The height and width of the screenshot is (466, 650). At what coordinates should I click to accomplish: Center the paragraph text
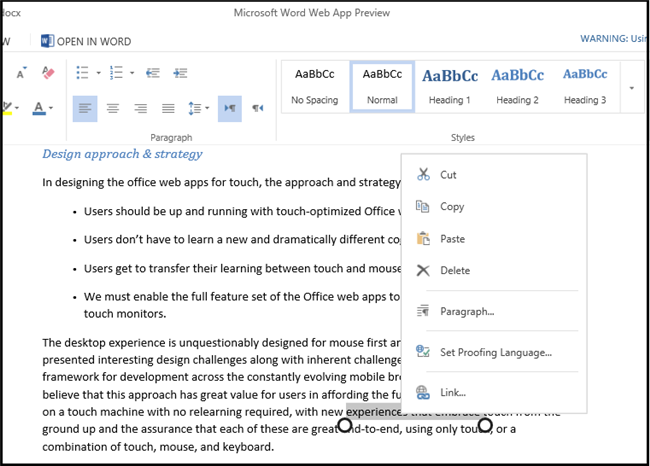(113, 109)
